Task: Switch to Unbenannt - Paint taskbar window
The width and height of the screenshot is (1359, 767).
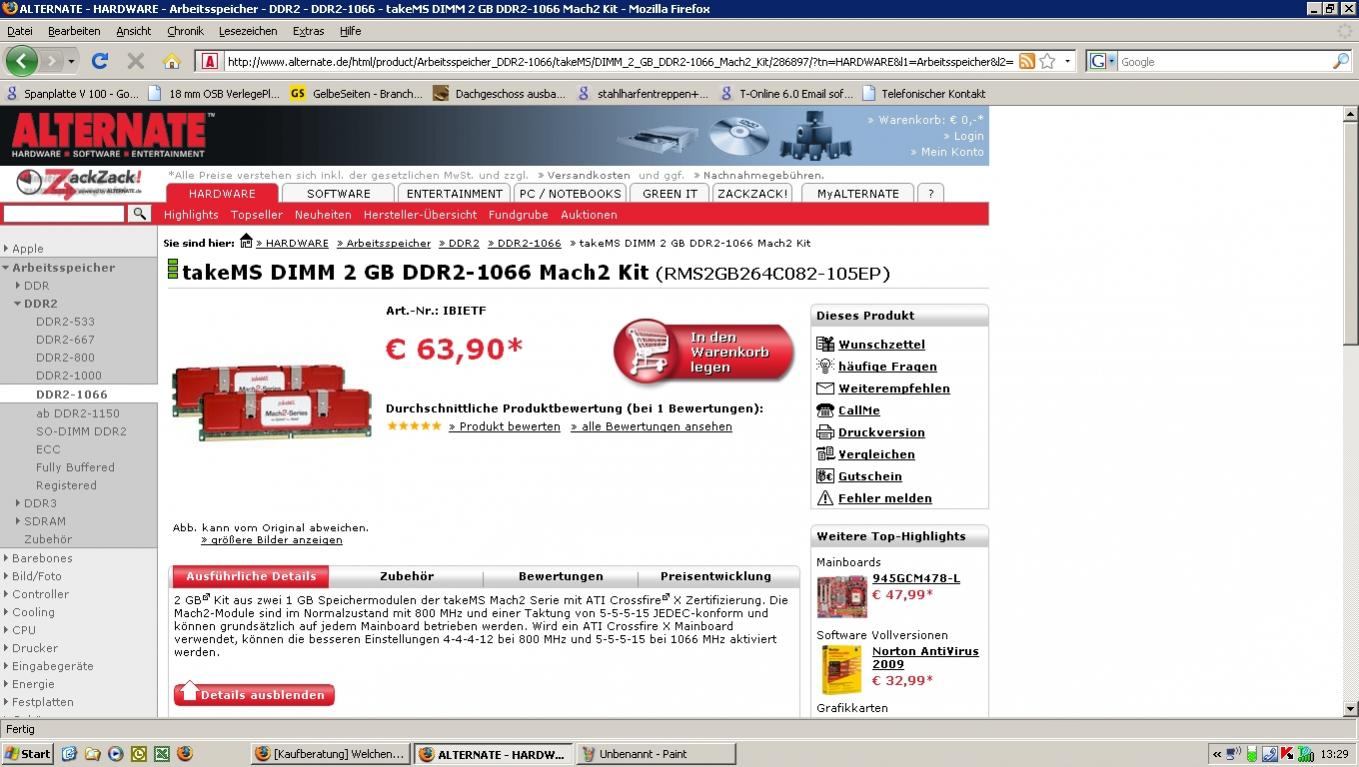Action: pyautogui.click(x=656, y=754)
